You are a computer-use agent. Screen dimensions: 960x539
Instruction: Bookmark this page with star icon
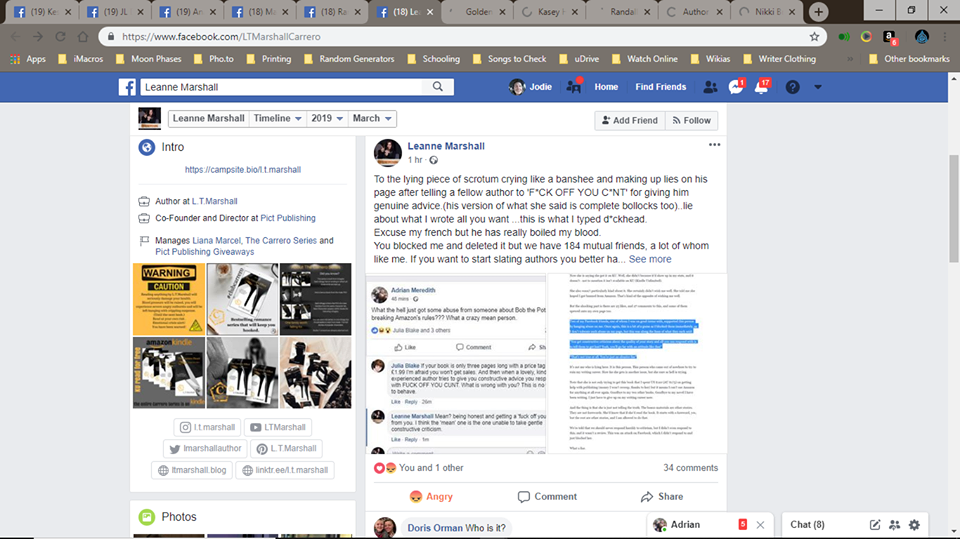tap(814, 36)
